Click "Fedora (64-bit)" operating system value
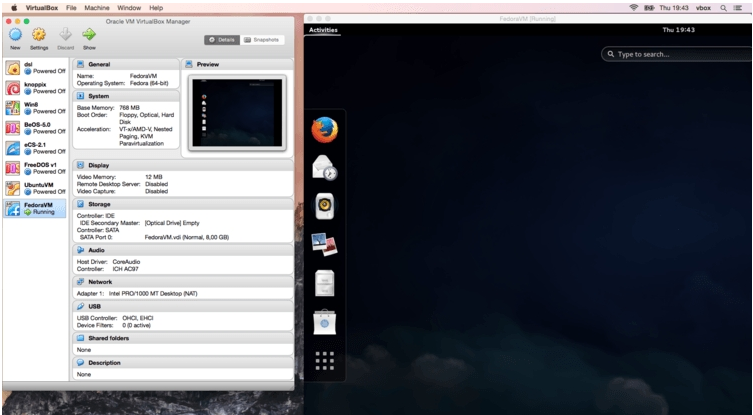The width and height of the screenshot is (753, 415). click(149, 83)
